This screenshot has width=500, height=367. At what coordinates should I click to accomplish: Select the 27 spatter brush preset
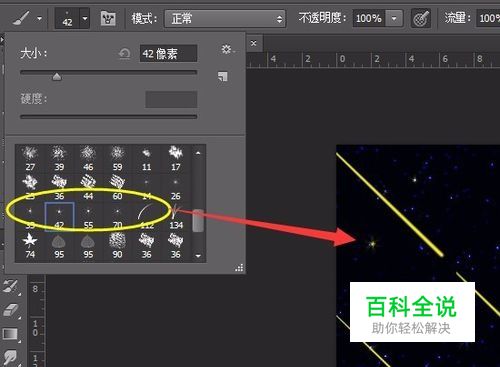point(30,158)
